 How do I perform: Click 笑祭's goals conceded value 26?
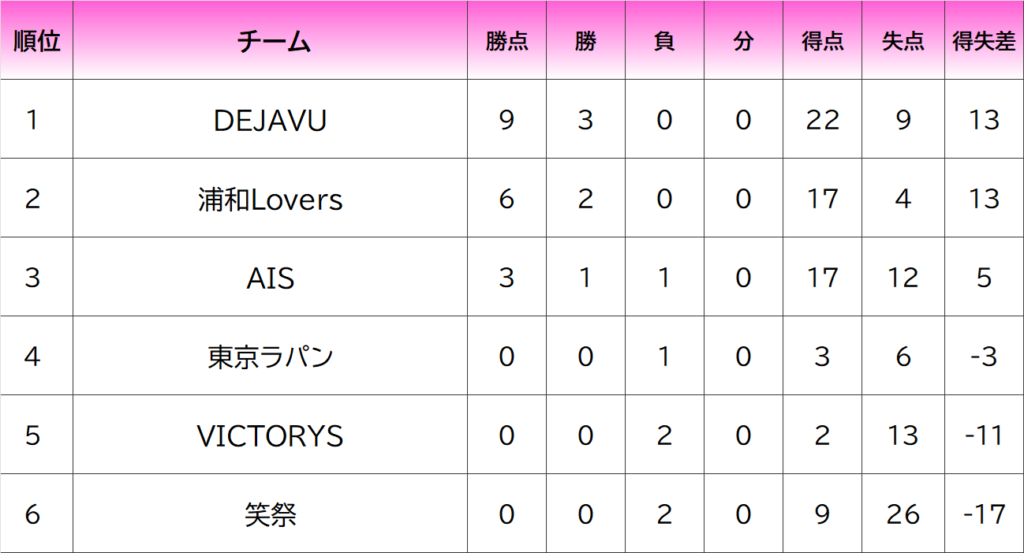[x=903, y=514]
